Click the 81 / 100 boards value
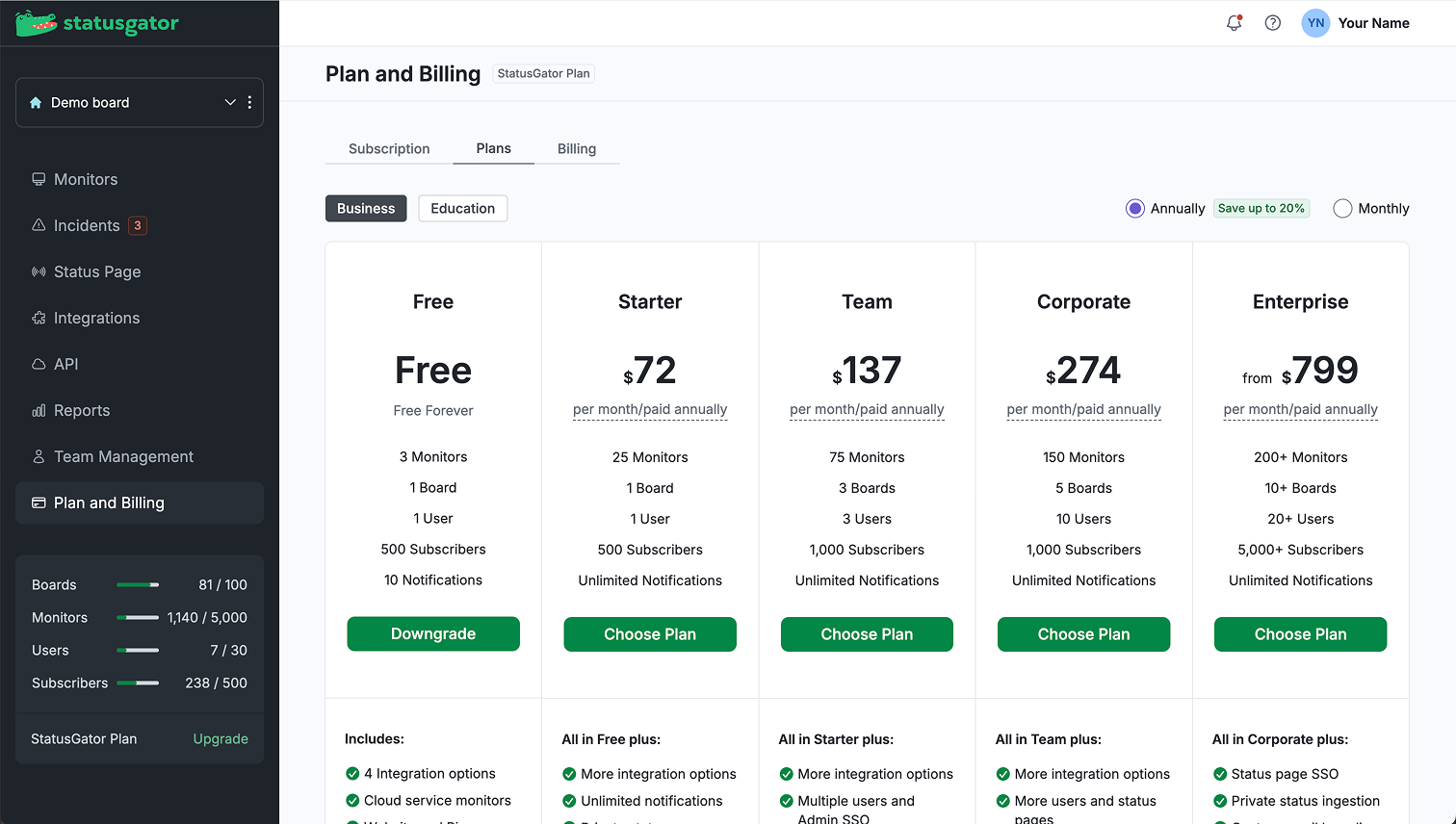The width and height of the screenshot is (1456, 824). 222,584
